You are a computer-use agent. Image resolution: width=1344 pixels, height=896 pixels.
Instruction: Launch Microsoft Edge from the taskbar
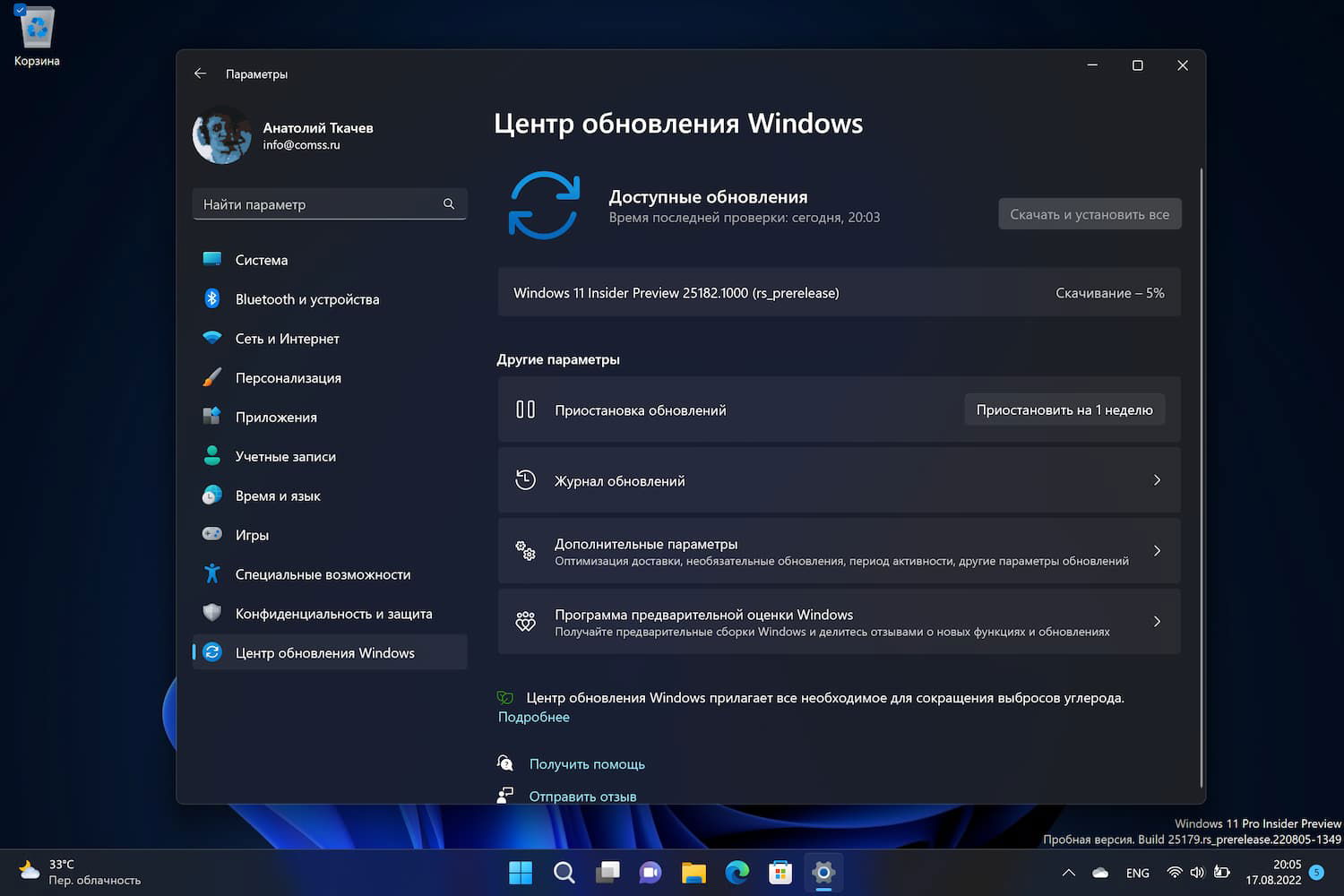pos(737,872)
